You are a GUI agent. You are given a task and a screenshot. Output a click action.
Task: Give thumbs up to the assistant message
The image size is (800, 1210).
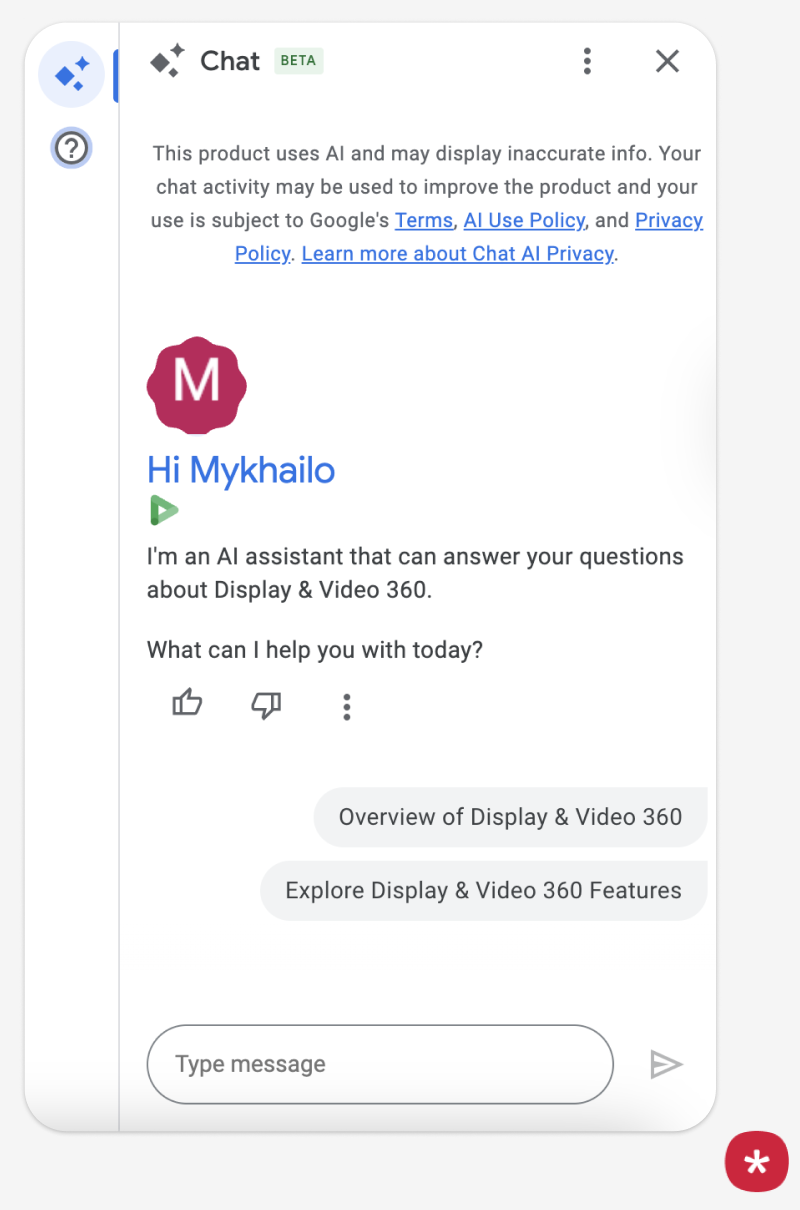187,705
